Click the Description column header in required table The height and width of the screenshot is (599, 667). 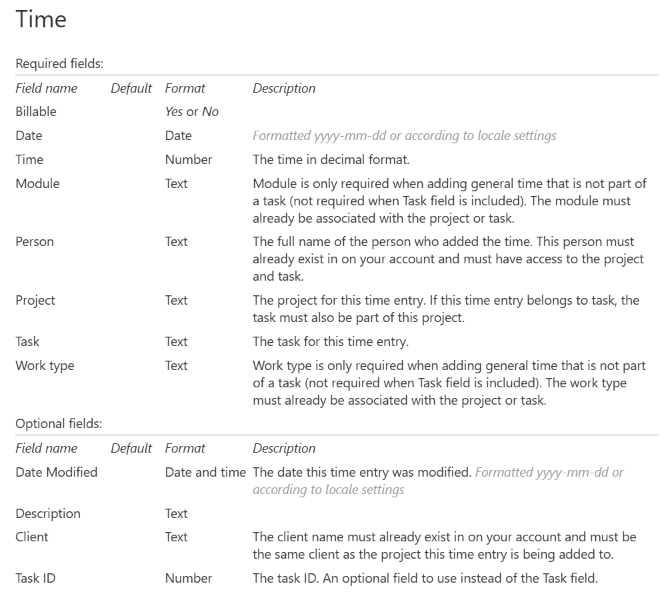pos(284,88)
